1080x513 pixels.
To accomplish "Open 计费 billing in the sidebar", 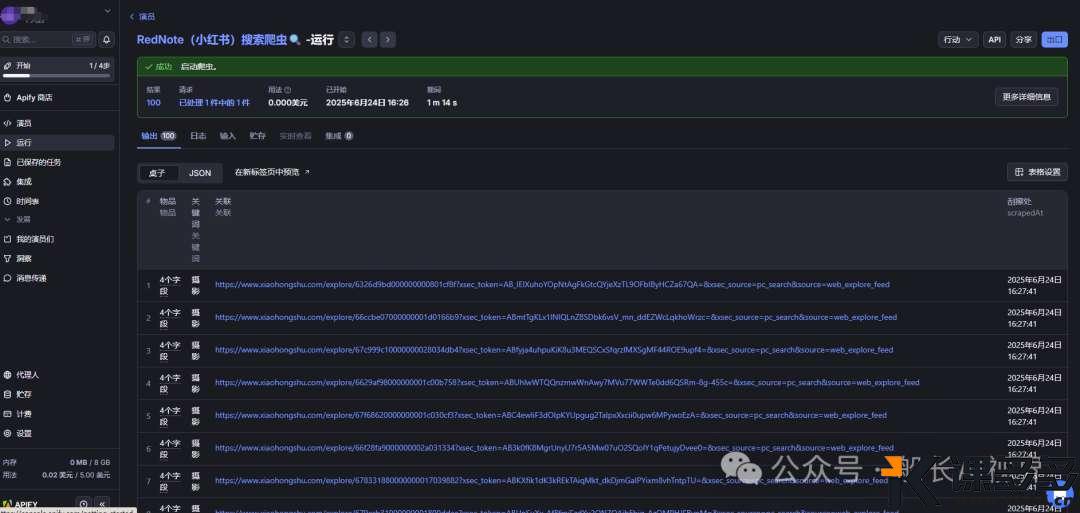I will (x=24, y=413).
